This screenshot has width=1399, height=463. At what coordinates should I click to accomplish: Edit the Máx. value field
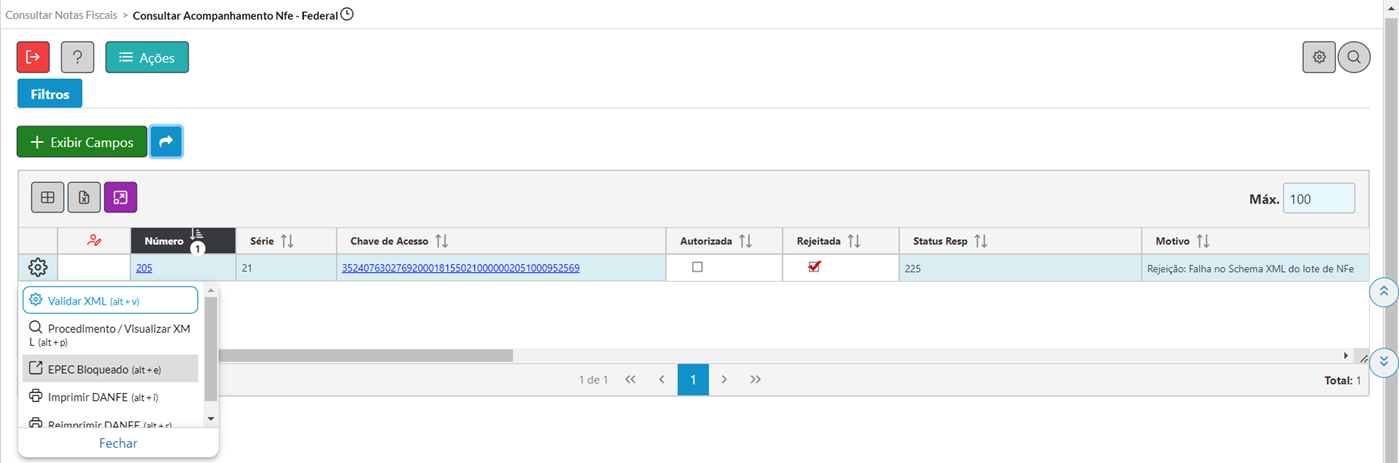tap(1318, 198)
